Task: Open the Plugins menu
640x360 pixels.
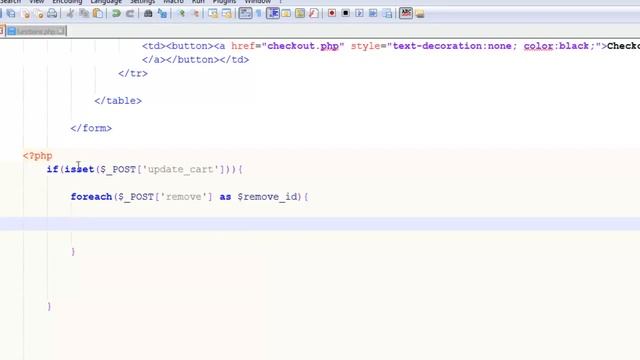Action: pos(224,2)
